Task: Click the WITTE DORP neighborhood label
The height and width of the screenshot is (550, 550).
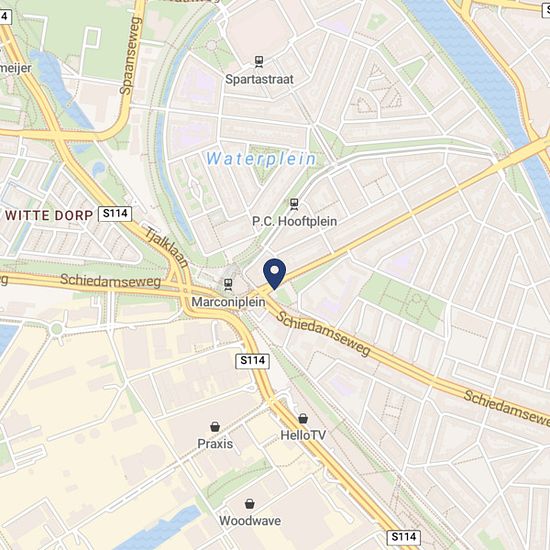Action: point(49,215)
